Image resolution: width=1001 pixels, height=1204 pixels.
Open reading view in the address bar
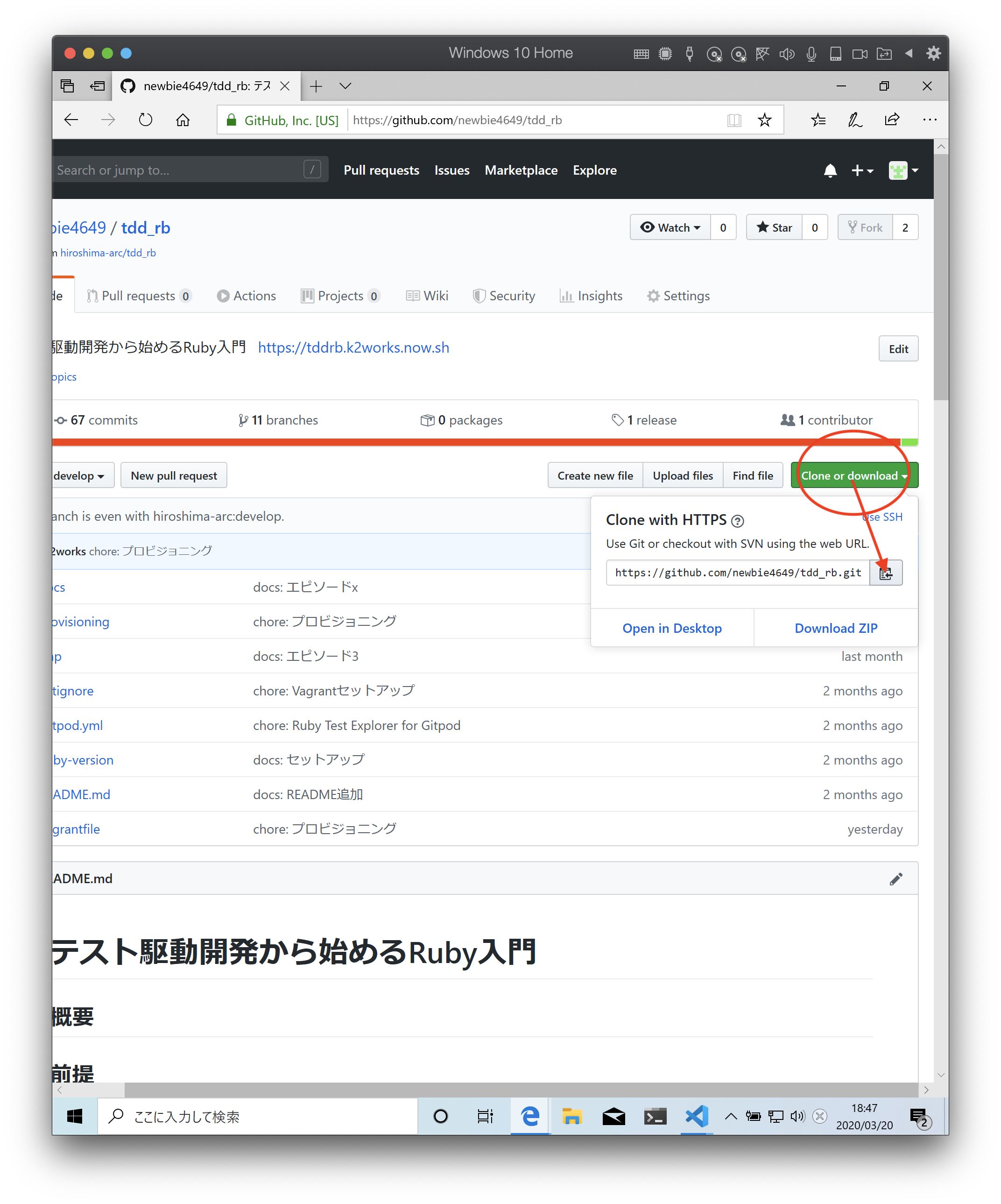pyautogui.click(x=734, y=120)
